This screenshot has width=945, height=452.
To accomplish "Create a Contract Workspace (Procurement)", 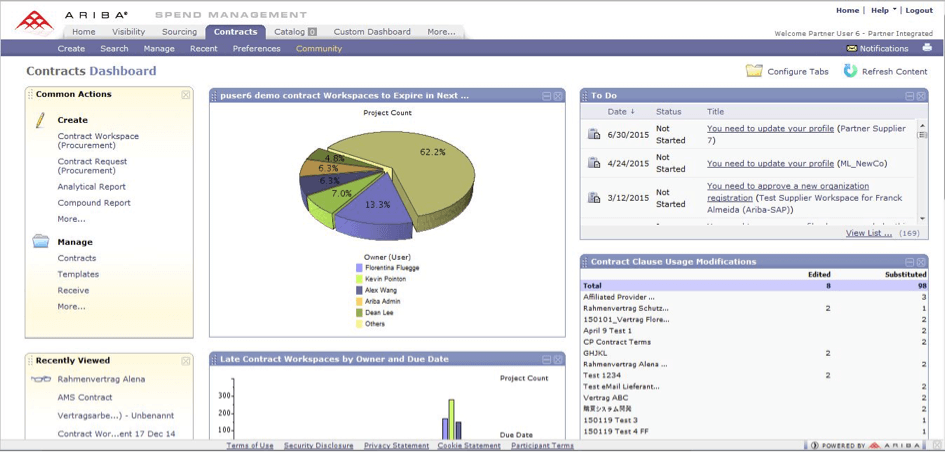I will click(98, 140).
